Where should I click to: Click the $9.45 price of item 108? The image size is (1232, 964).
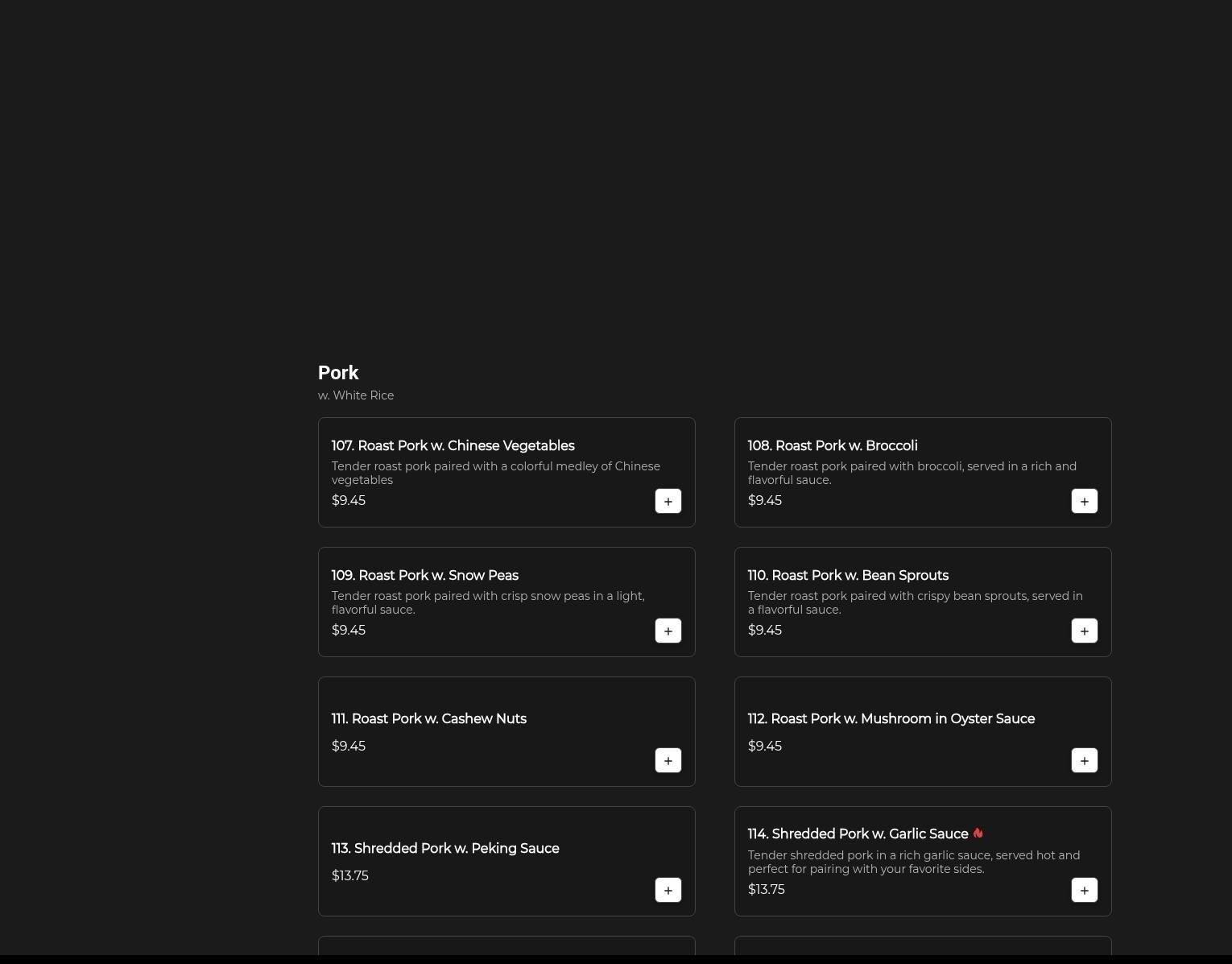point(765,501)
